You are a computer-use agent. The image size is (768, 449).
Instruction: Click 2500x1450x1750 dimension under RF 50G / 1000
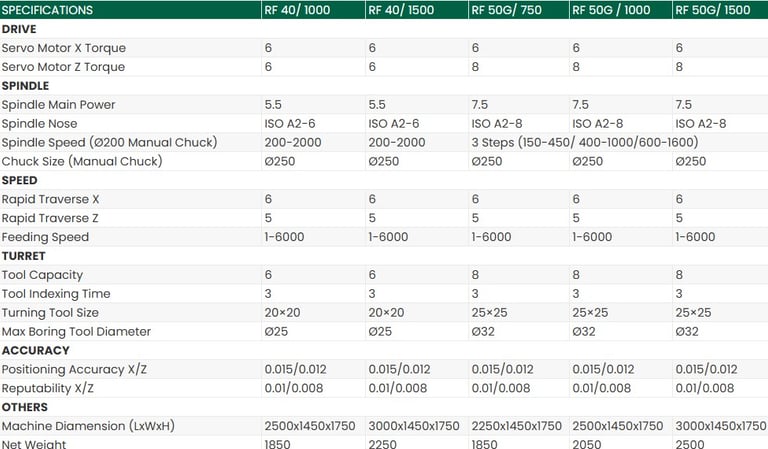(618, 426)
